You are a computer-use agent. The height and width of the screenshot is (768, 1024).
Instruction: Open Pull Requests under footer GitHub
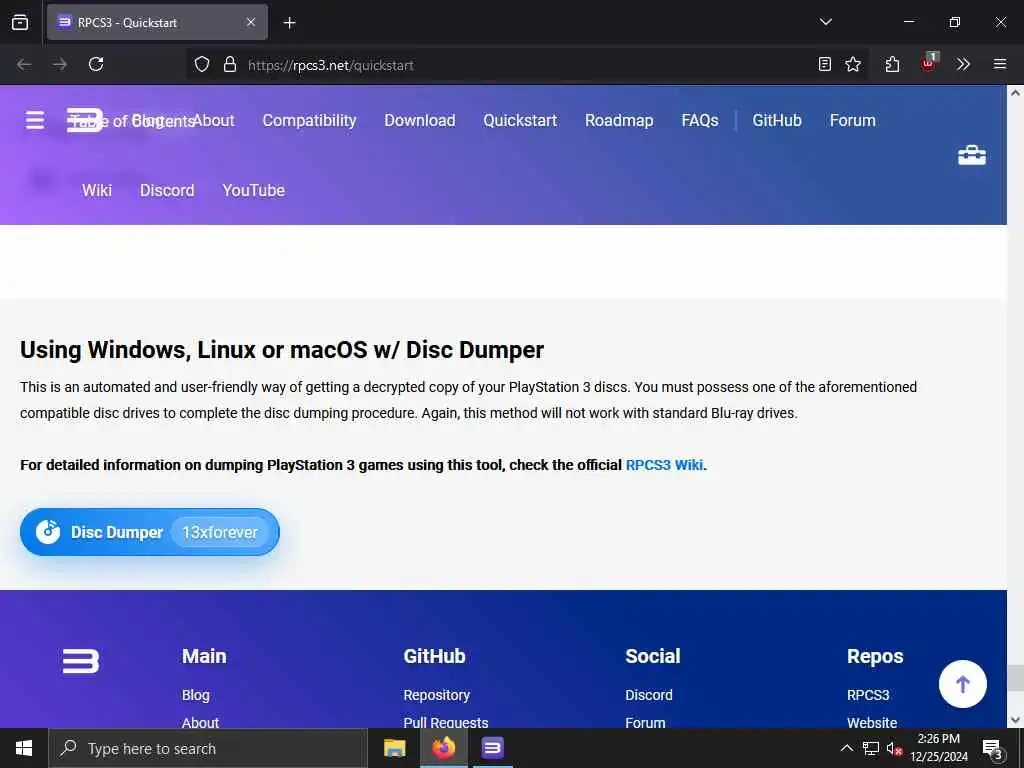(446, 723)
